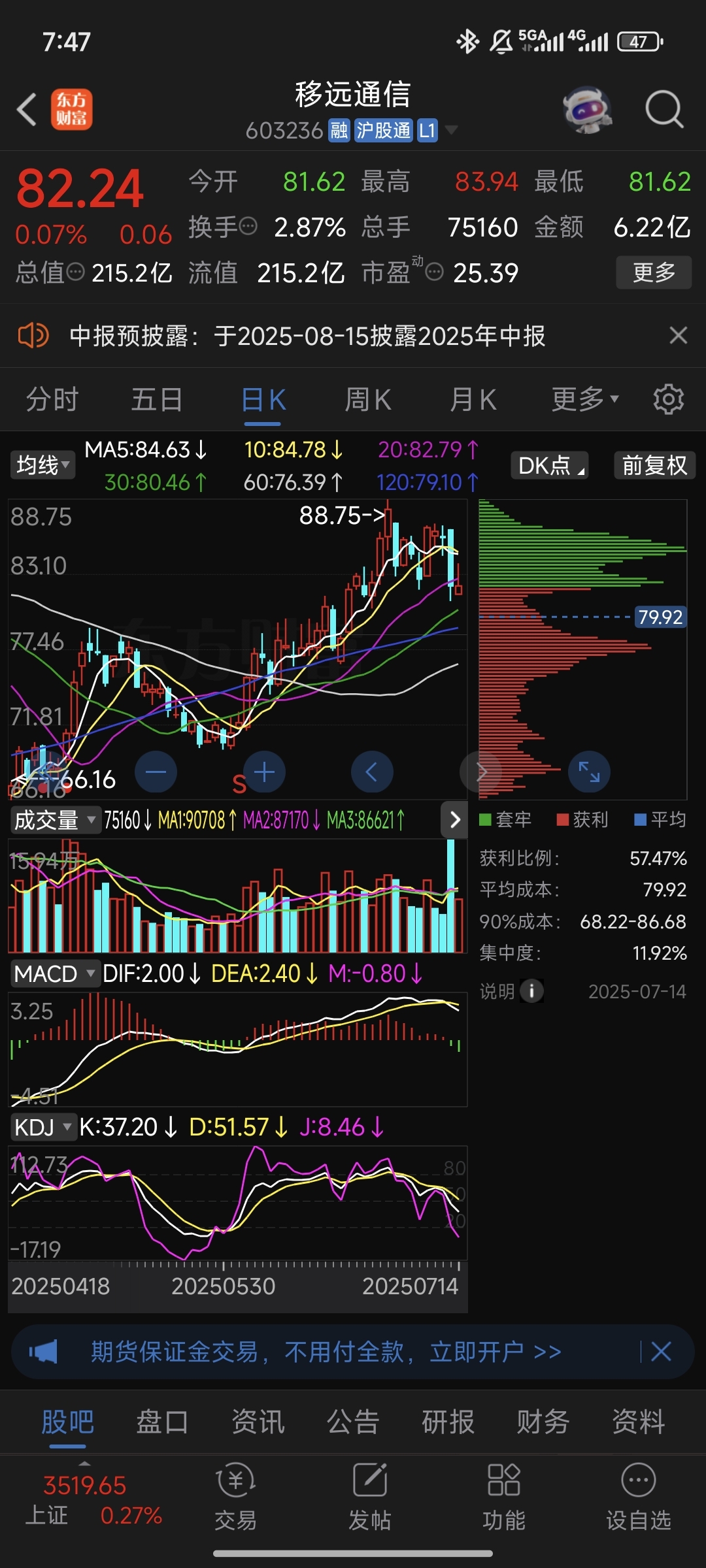The width and height of the screenshot is (706, 1568).
Task: Tap the 获利比例 57.47% value
Action: (658, 858)
